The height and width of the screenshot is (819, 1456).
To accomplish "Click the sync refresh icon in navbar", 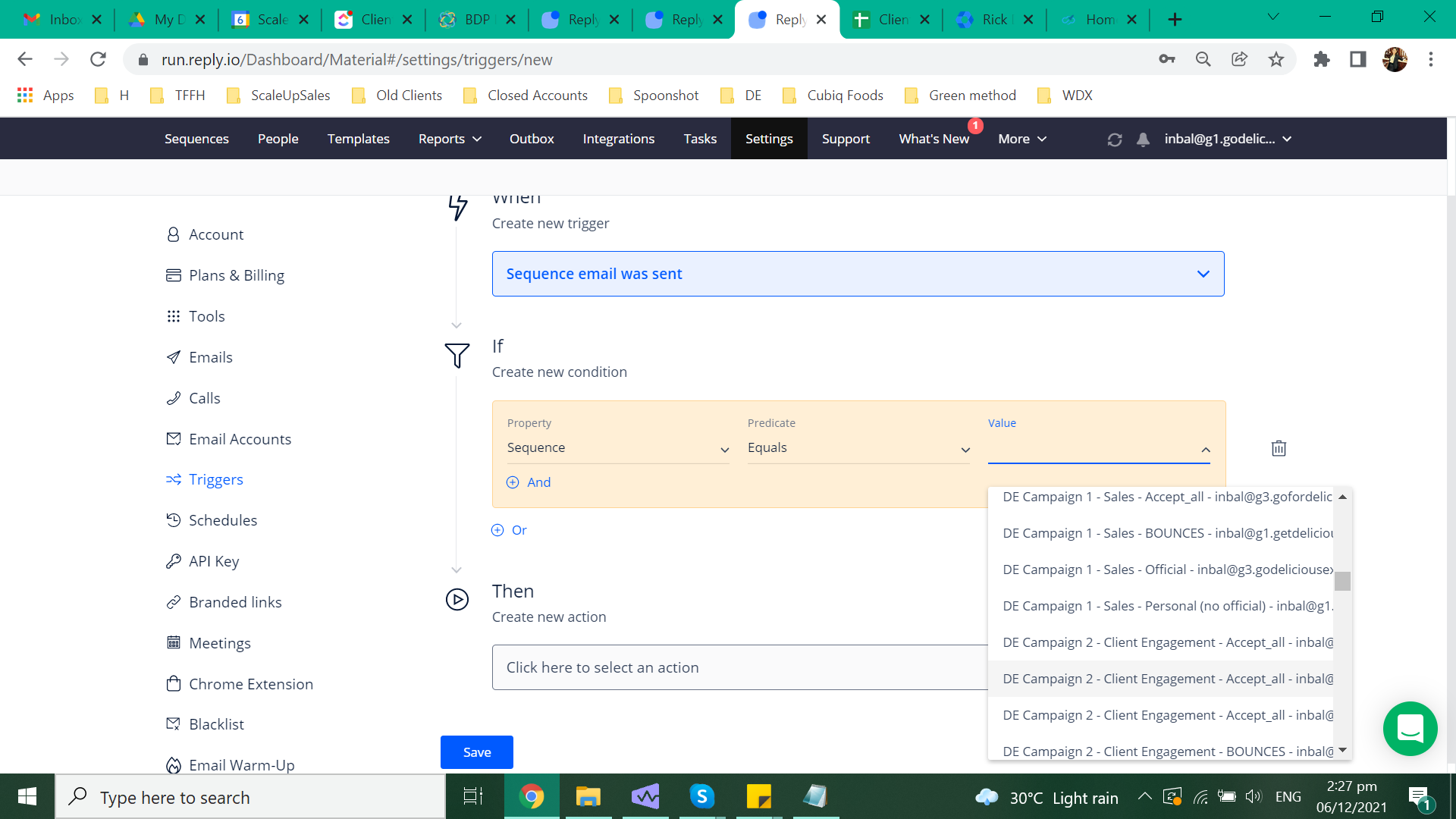I will 1114,140.
